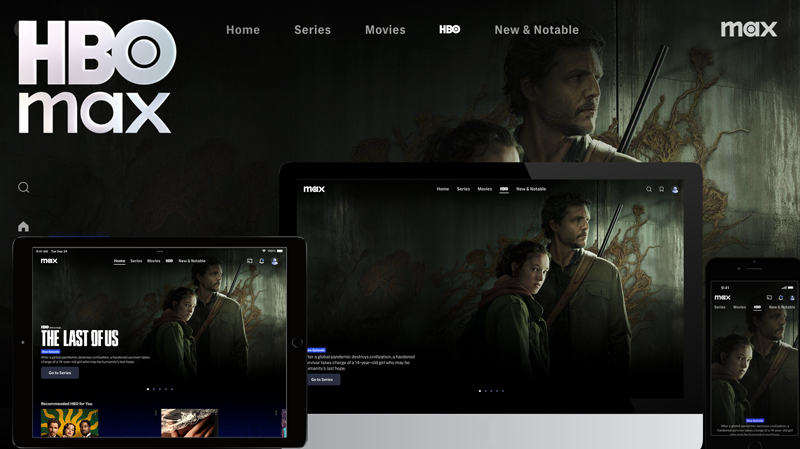Select the Home tab on the tablet

(119, 261)
